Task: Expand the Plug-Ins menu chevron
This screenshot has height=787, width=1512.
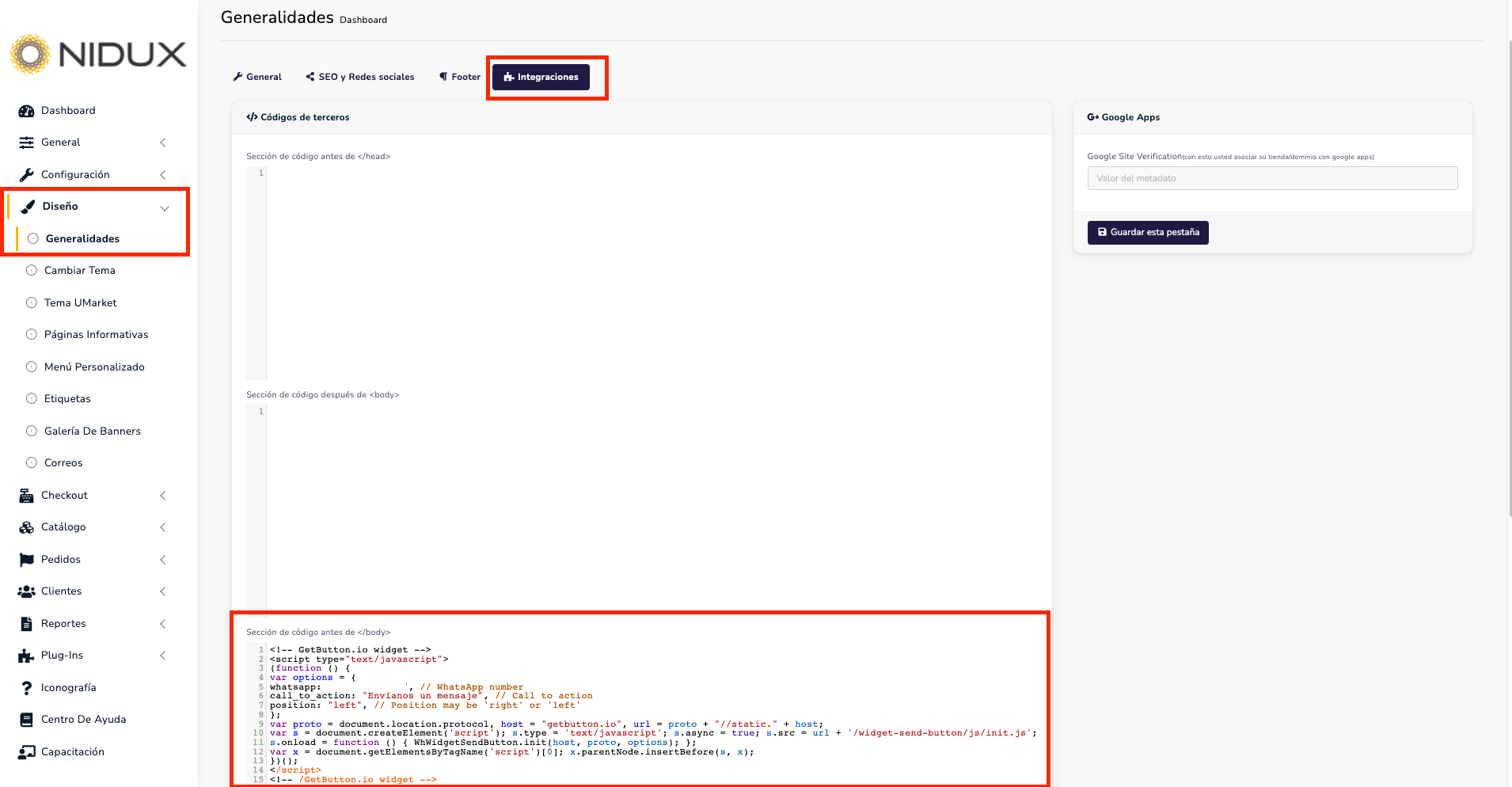Action: pos(163,656)
